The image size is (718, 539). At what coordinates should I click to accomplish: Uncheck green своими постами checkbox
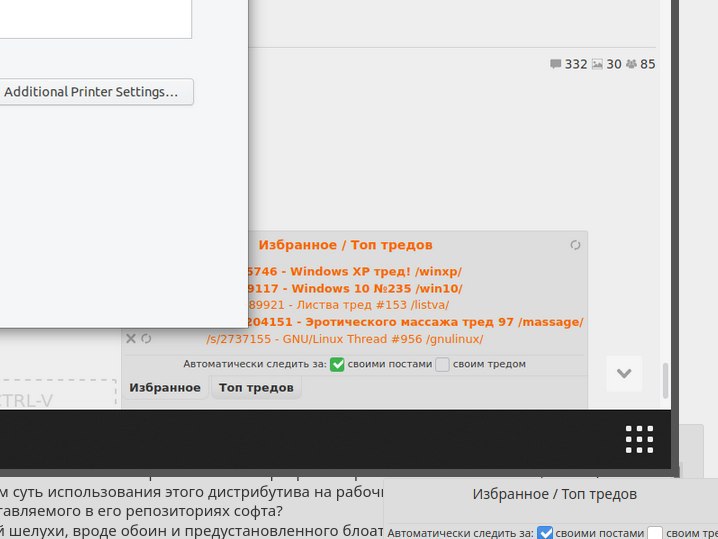[337, 365]
